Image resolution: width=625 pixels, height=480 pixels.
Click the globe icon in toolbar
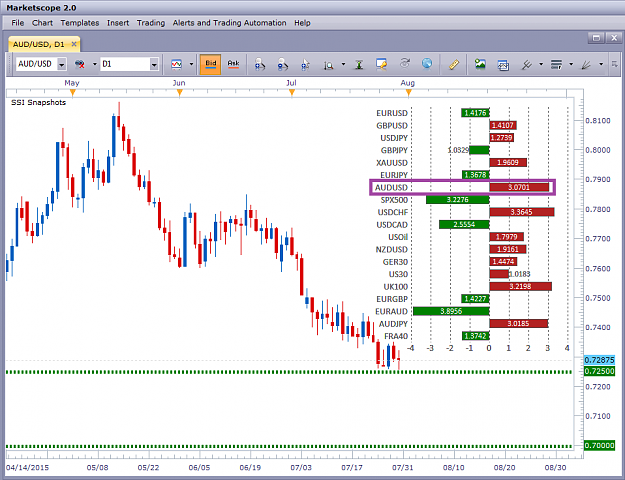click(427, 63)
